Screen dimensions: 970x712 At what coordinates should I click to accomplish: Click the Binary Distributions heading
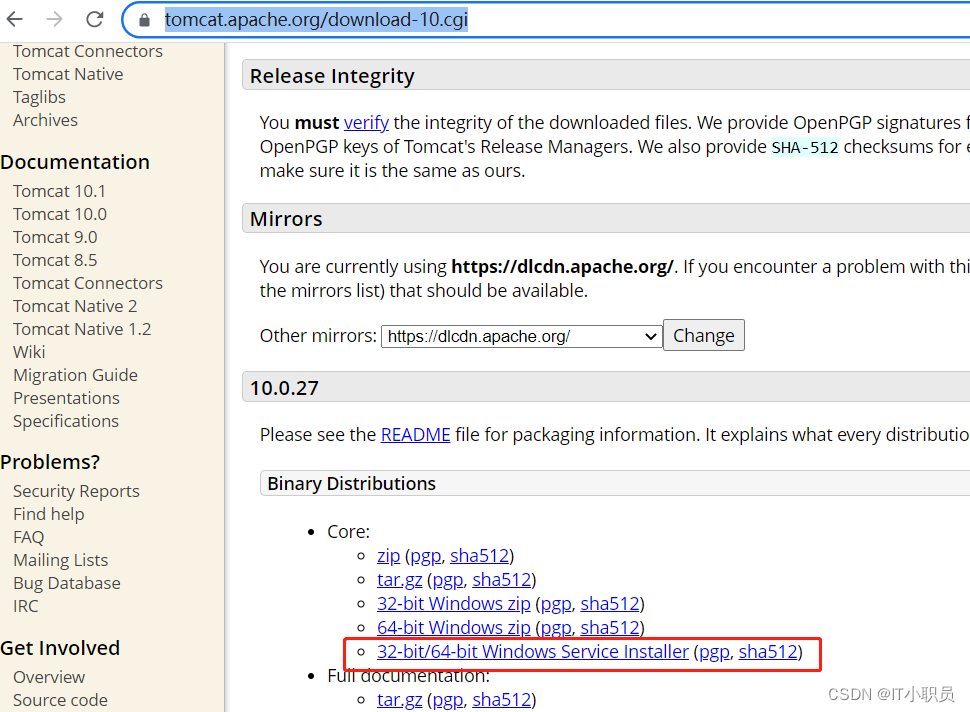point(351,483)
